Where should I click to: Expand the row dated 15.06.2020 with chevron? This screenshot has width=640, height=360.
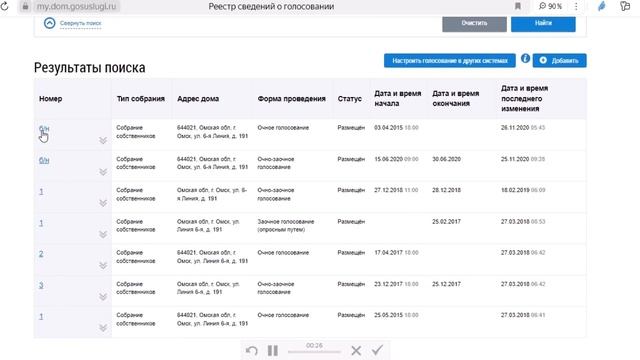[x=103, y=172]
